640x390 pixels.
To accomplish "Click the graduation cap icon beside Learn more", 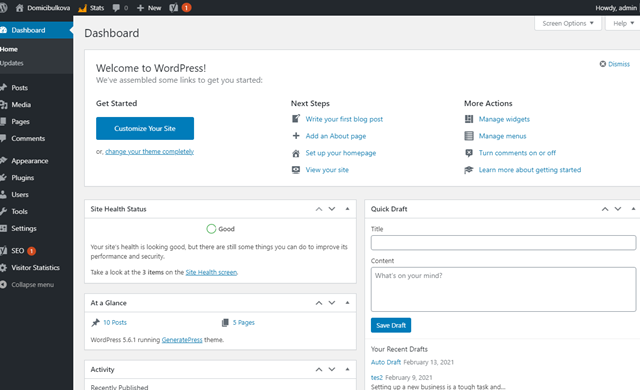I will (469, 170).
